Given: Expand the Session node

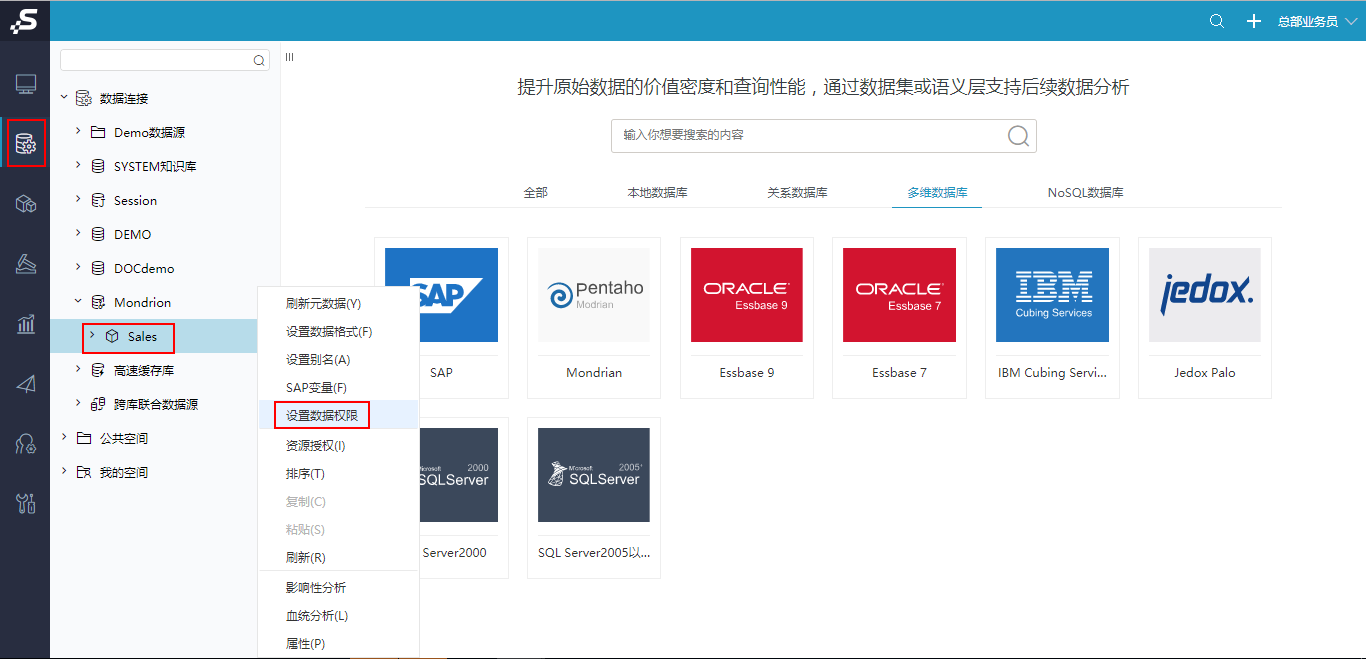Looking at the screenshot, I should pyautogui.click(x=78, y=200).
